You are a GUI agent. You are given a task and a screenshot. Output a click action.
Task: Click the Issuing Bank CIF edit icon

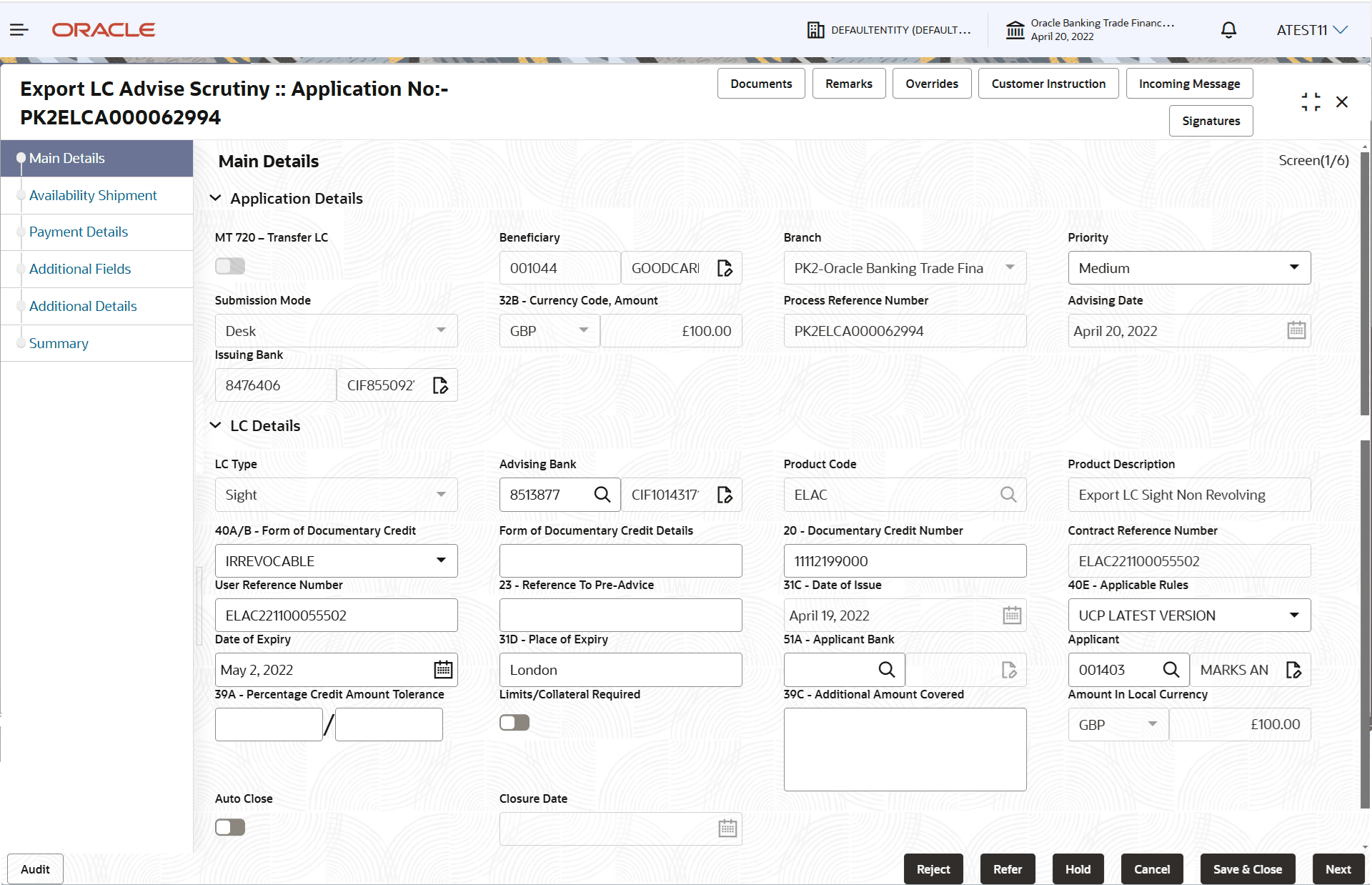point(440,385)
